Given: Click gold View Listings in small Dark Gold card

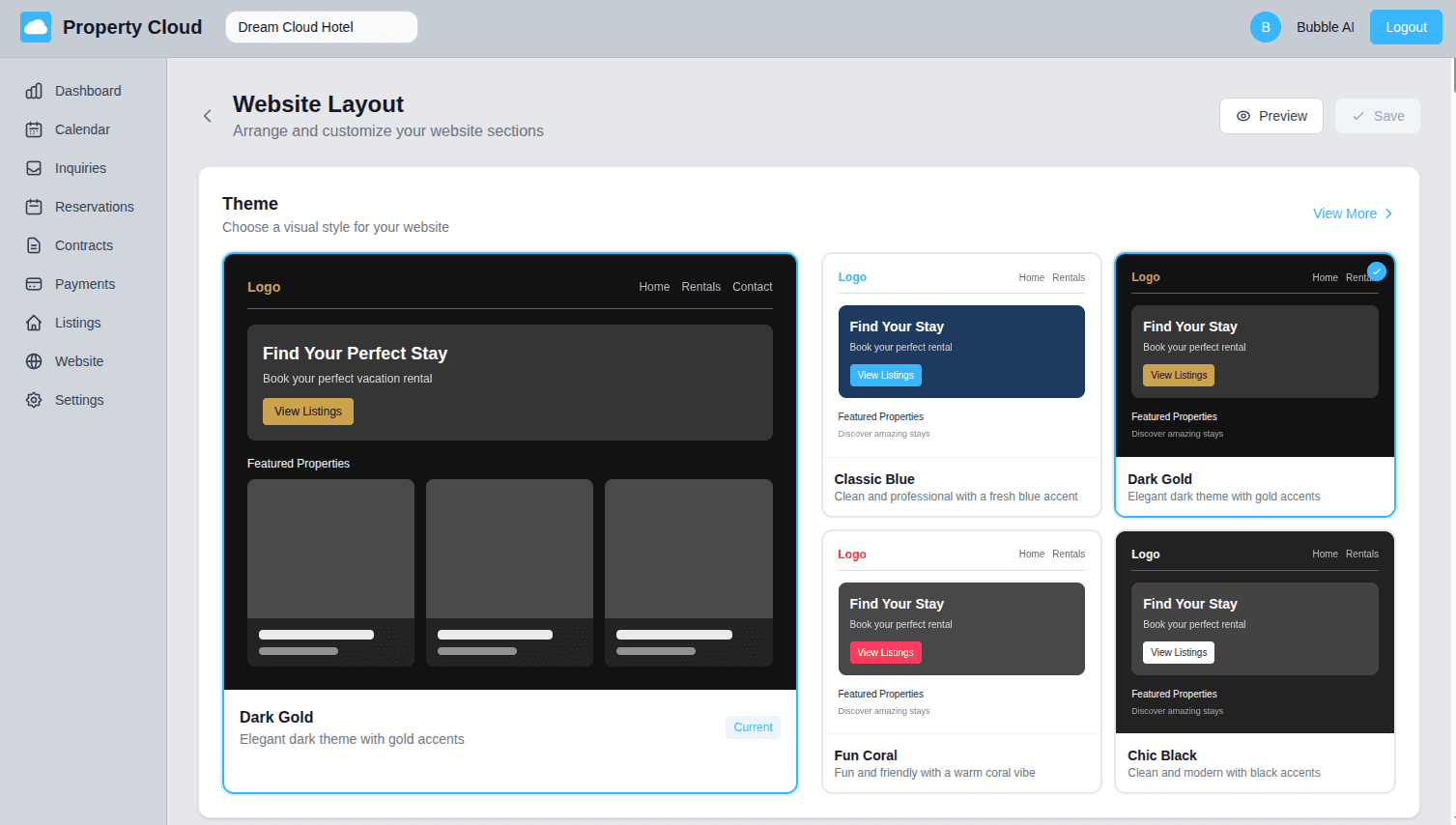Looking at the screenshot, I should [x=1179, y=375].
